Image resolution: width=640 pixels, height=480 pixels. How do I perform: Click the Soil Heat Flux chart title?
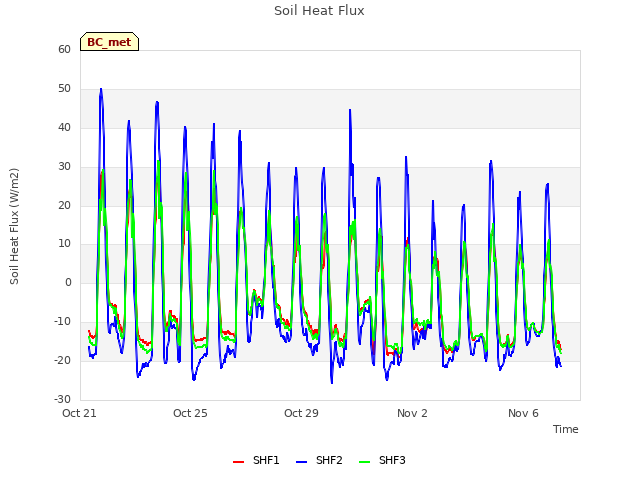pos(319,11)
